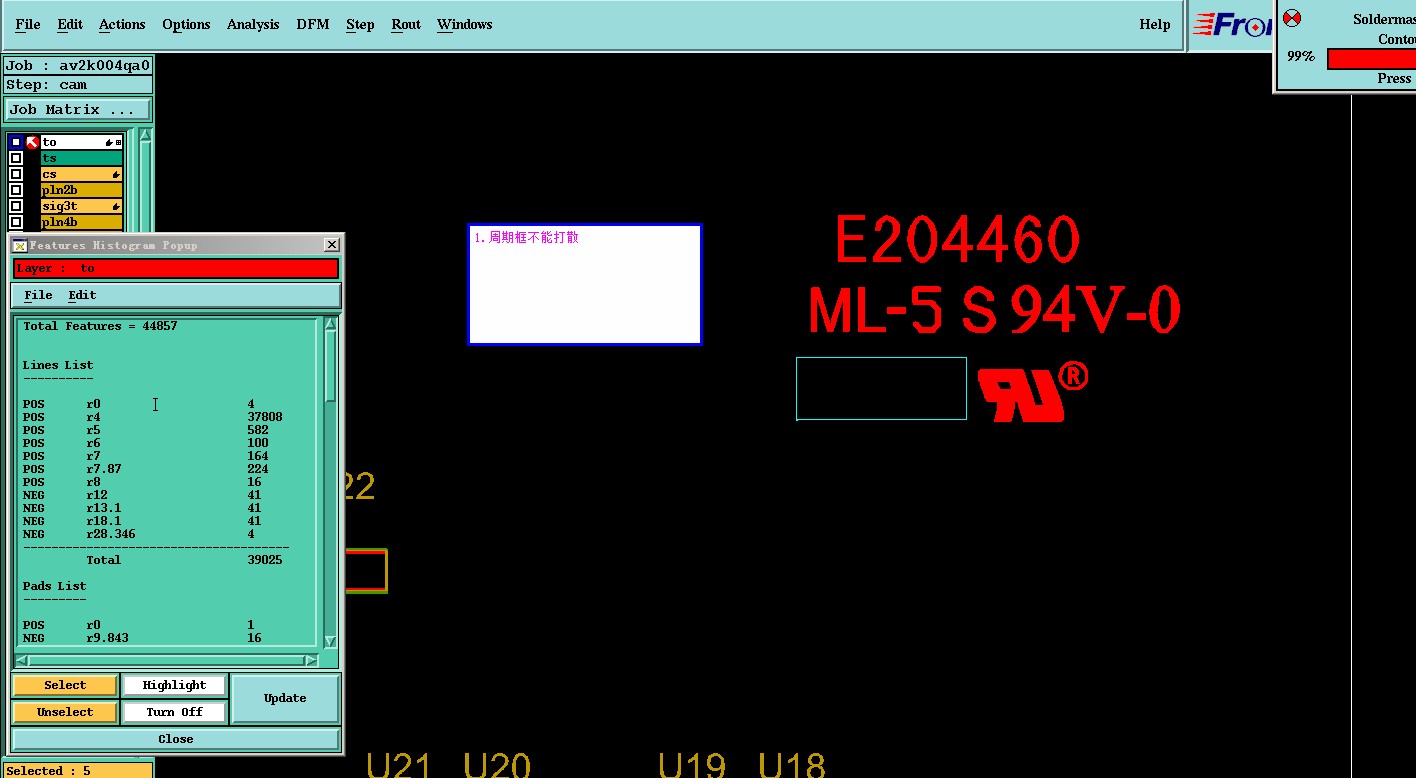1416x778 pixels.
Task: Open the Analysis menu
Action: [x=253, y=24]
